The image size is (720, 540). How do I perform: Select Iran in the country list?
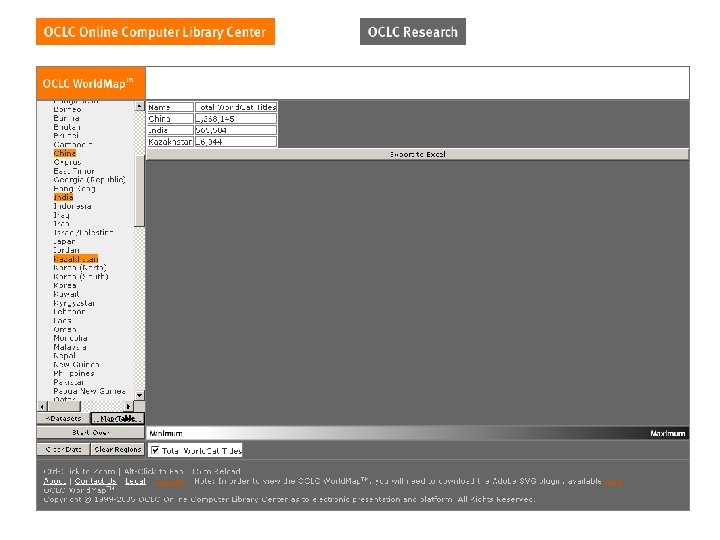click(61, 224)
